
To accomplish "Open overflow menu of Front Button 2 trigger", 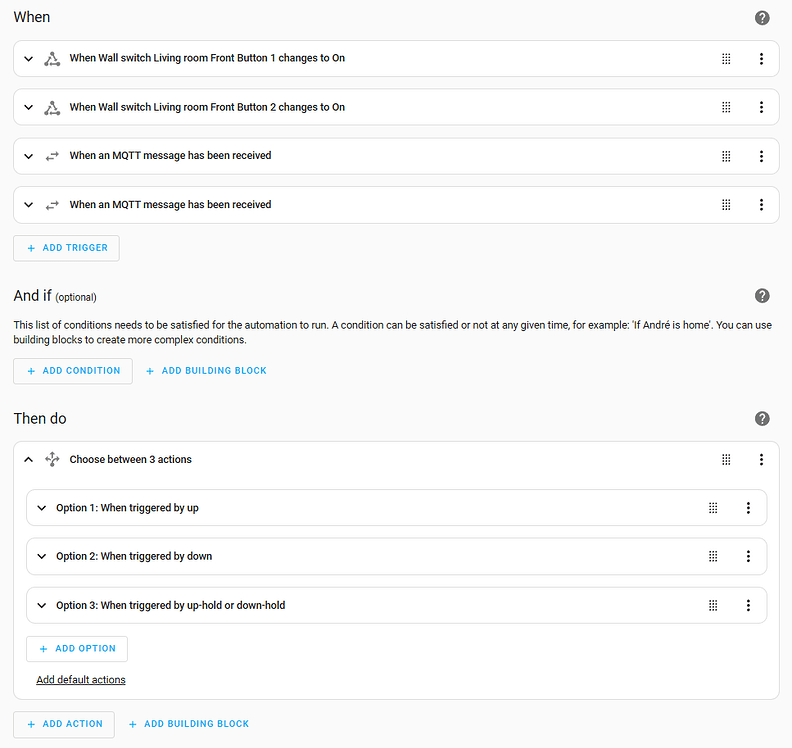I will 761,108.
